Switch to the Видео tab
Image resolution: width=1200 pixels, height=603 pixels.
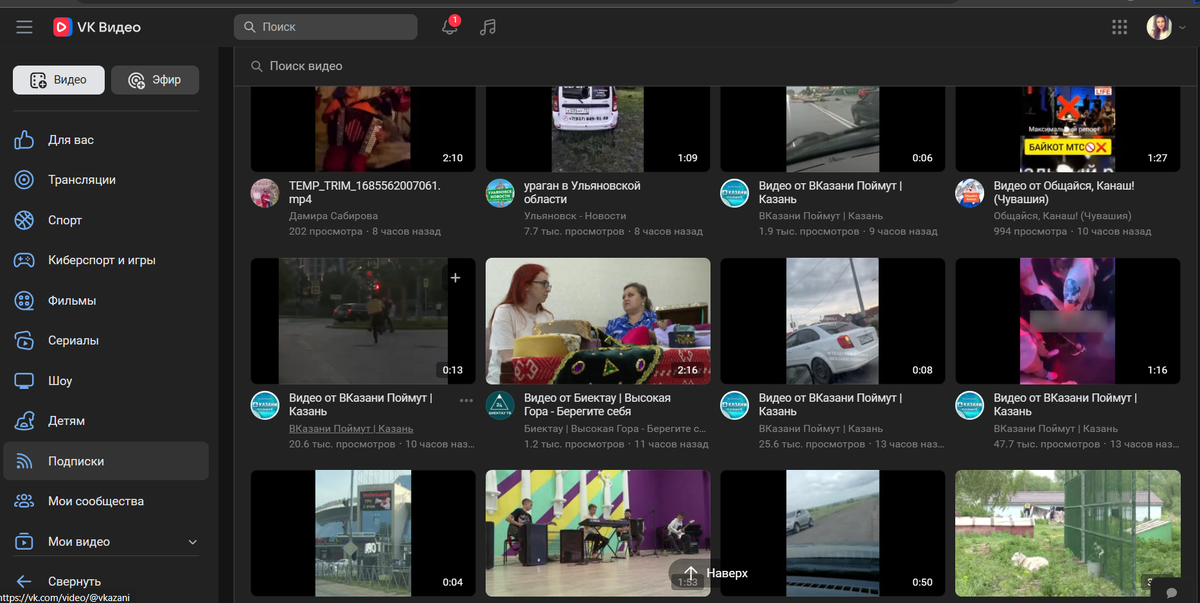(x=58, y=80)
